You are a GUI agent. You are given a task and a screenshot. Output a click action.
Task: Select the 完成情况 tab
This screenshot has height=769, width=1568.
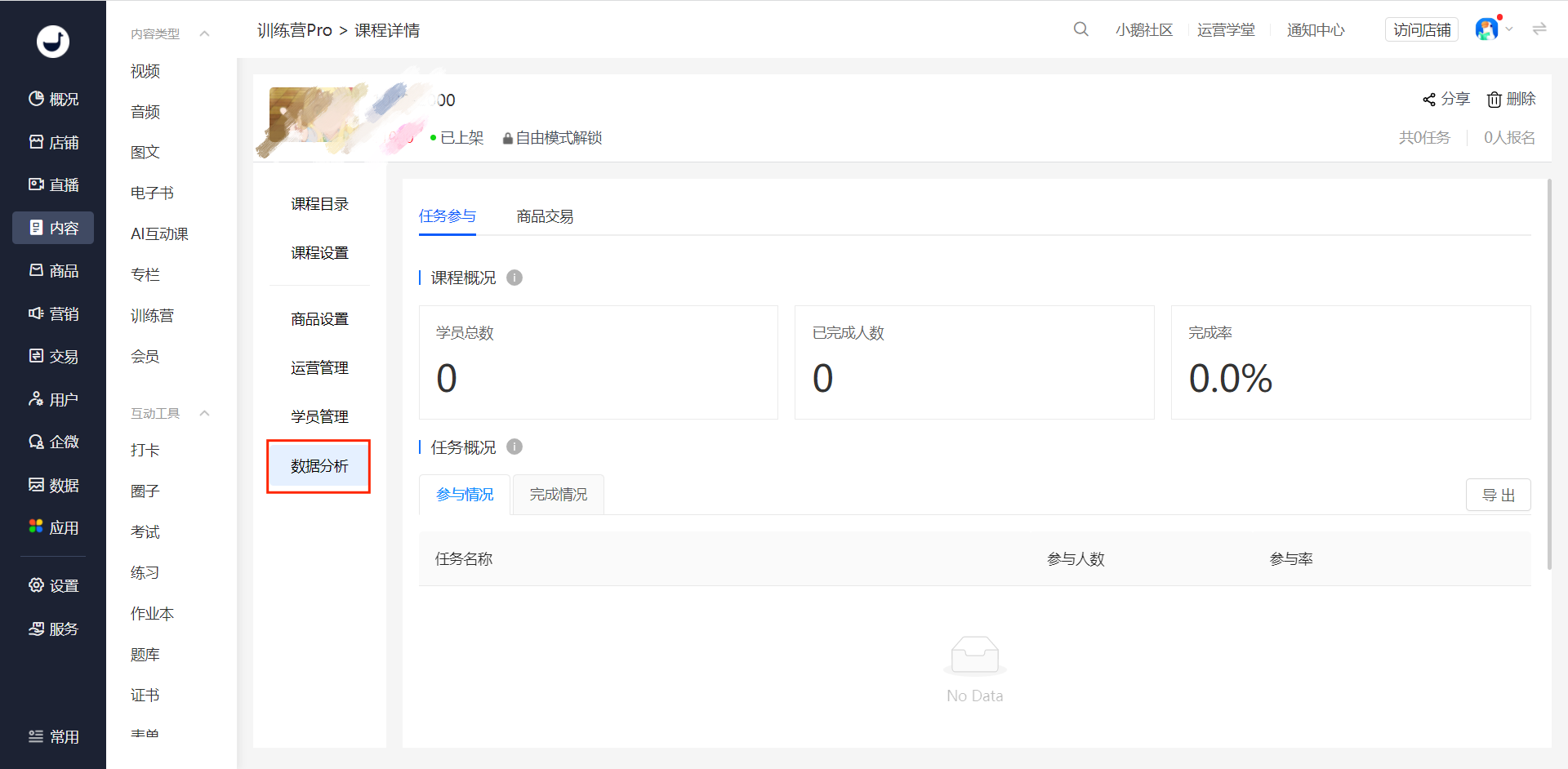pyautogui.click(x=559, y=494)
